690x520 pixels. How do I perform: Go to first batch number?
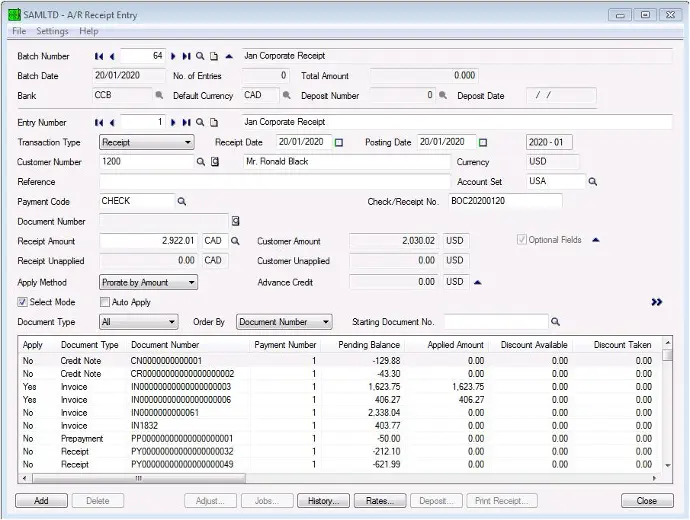(x=99, y=56)
